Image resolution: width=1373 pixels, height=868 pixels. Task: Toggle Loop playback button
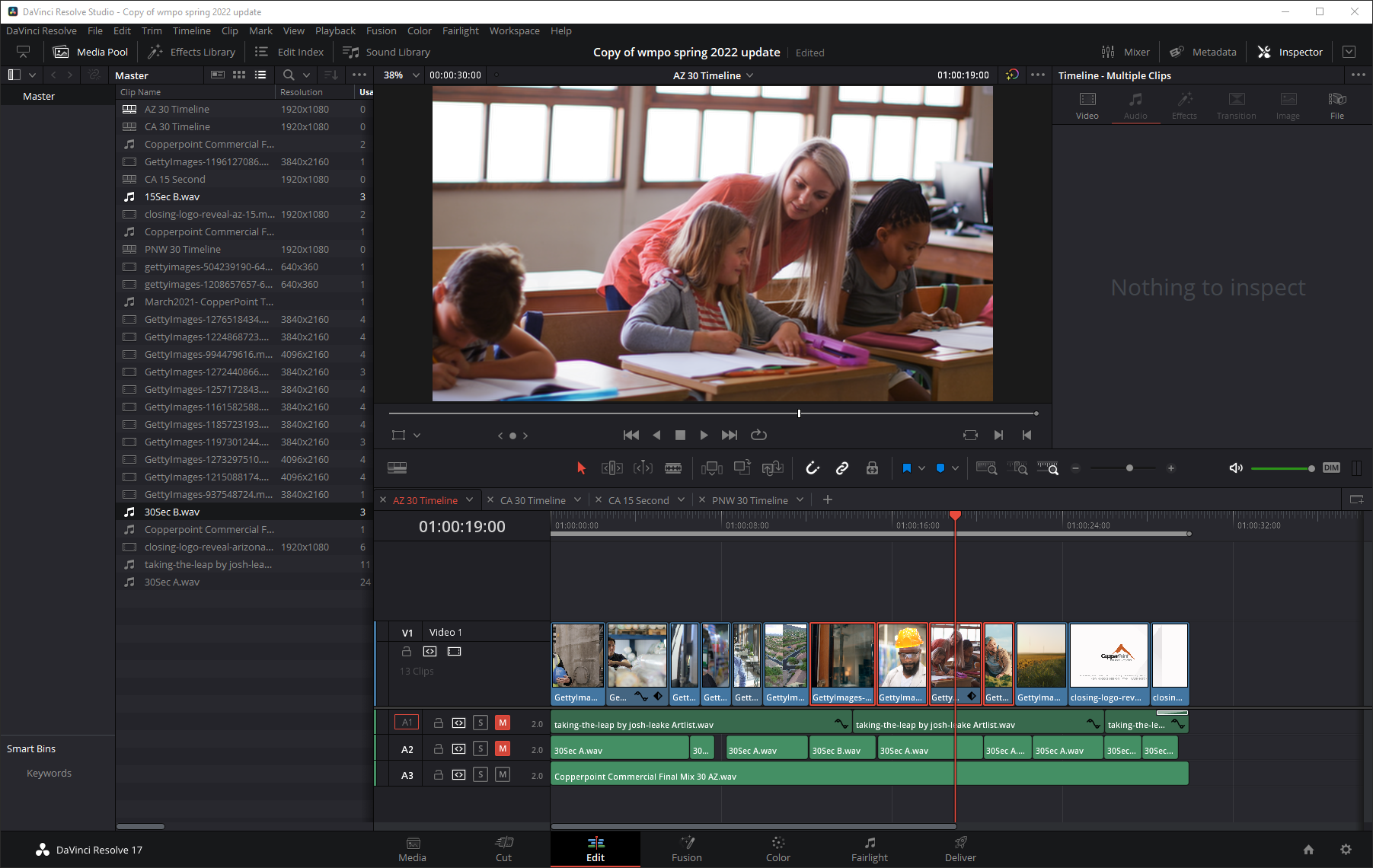pyautogui.click(x=758, y=435)
